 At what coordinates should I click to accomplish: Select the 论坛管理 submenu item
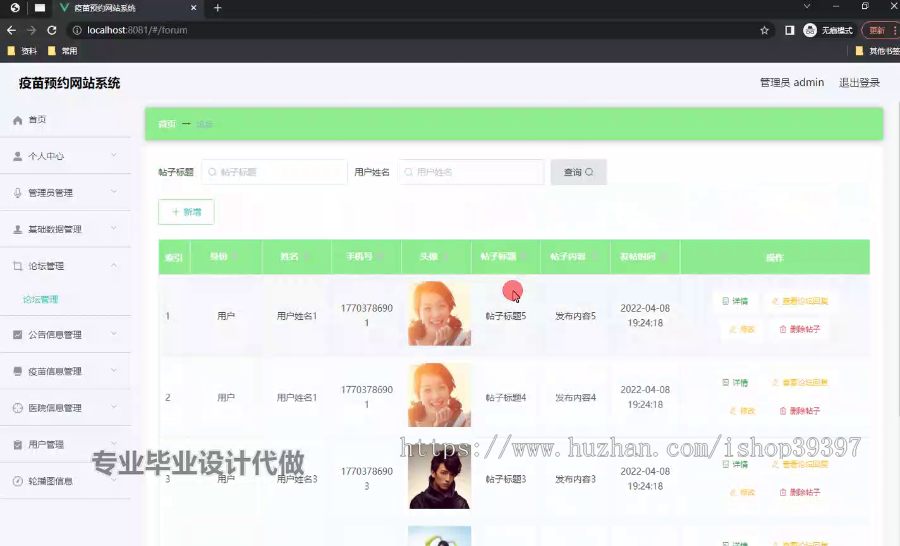pyautogui.click(x=40, y=300)
